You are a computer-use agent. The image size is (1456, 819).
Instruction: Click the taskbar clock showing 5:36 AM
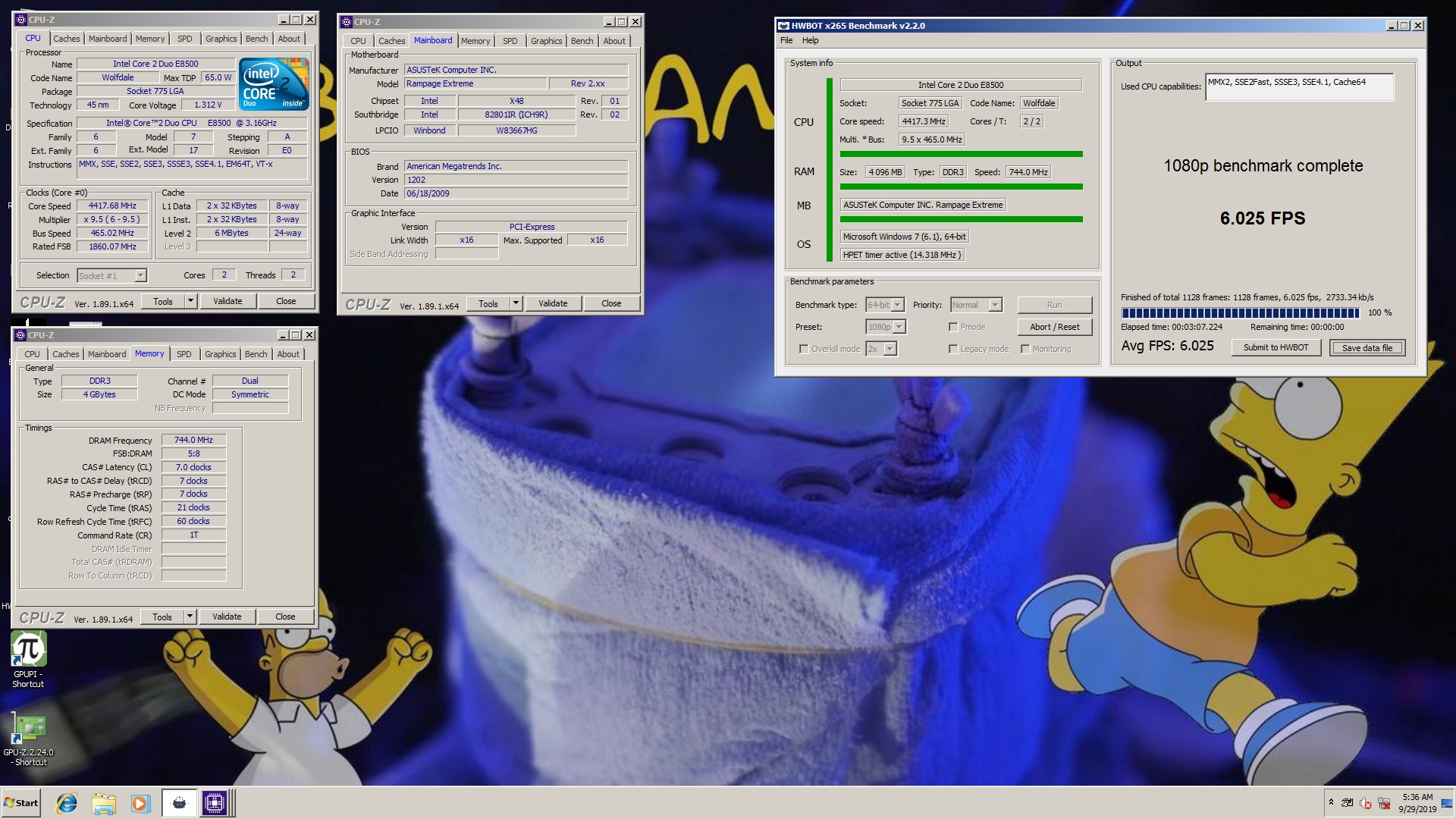point(1417,803)
